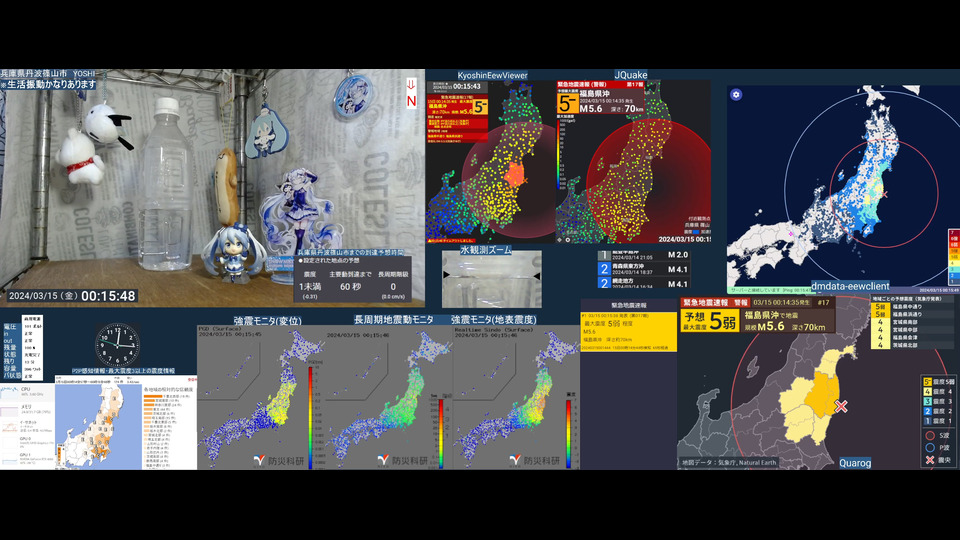Click the 5- intensity badge in JQuake
Screen dimensions: 960x540
(568, 103)
